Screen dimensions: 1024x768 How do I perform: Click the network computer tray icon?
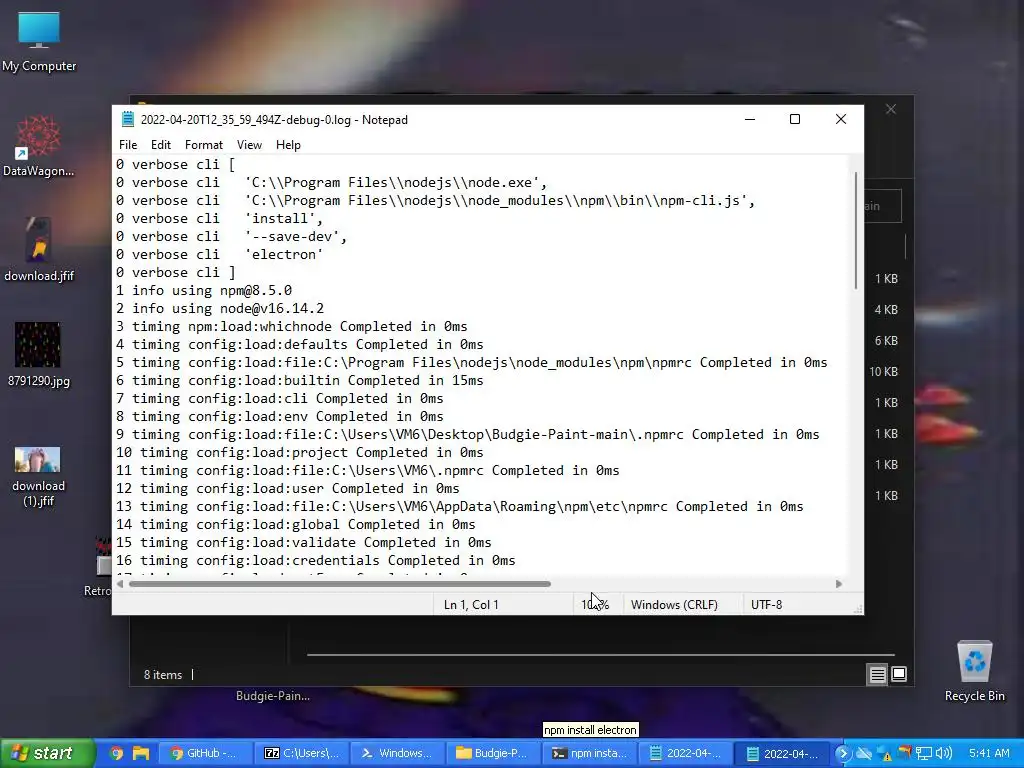pos(923,753)
